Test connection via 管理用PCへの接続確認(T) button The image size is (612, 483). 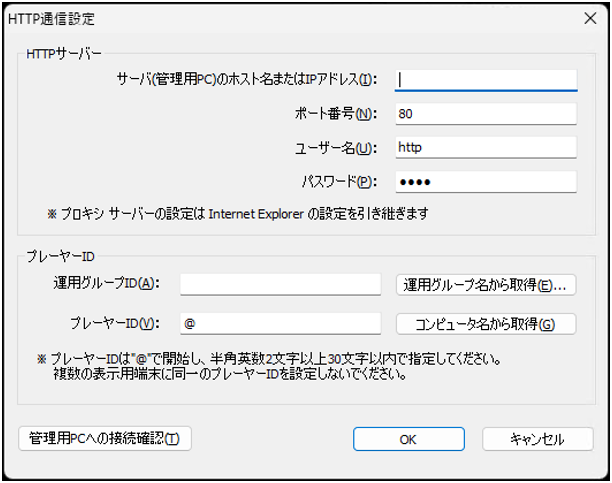pos(105,438)
